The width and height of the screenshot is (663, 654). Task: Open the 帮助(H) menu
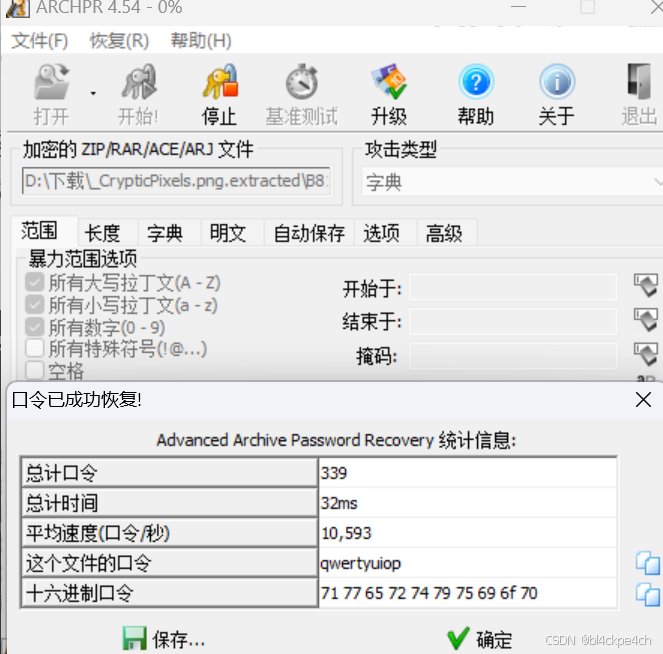[x=201, y=41]
